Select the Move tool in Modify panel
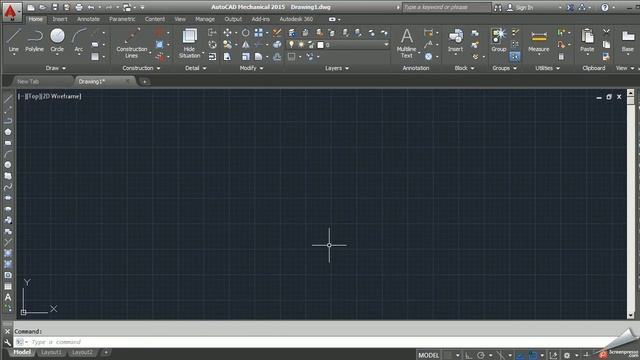 227,33
